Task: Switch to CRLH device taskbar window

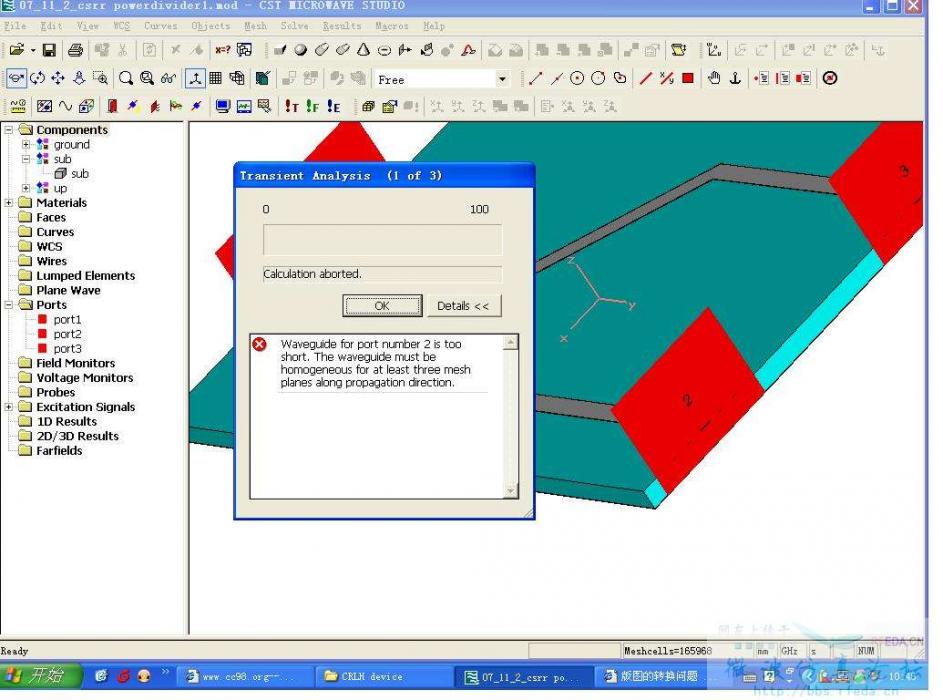Action: (384, 677)
